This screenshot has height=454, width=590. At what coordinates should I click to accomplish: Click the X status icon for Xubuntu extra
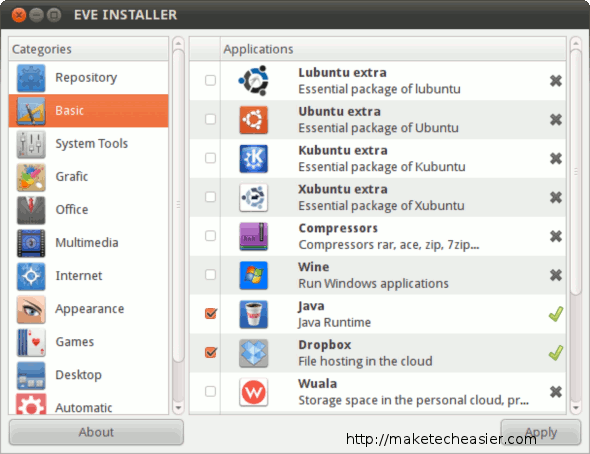[x=556, y=197]
